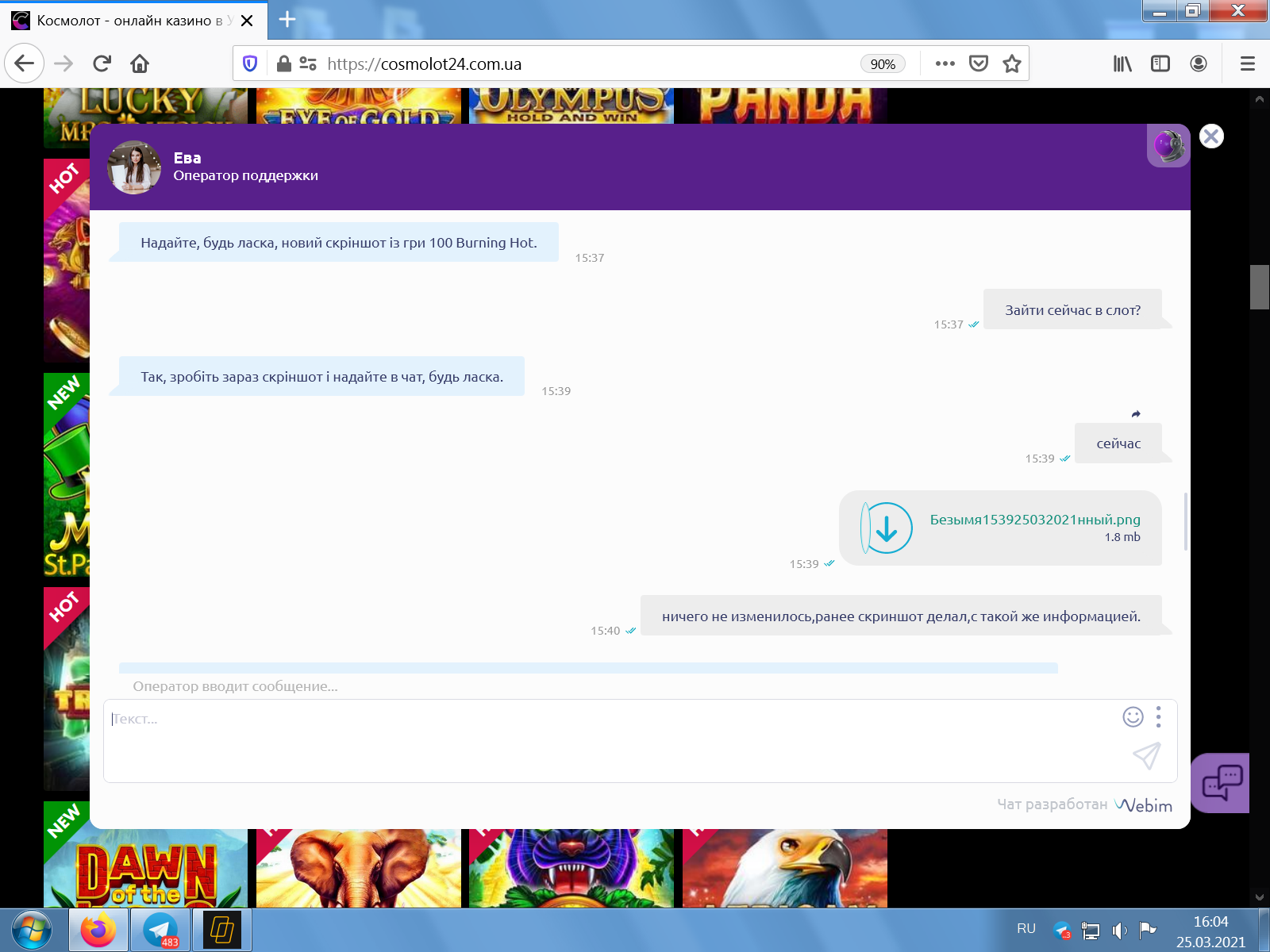Screen dimensions: 1270x952
Task: Open the eagle slot game thumbnail
Action: pyautogui.click(x=785, y=868)
